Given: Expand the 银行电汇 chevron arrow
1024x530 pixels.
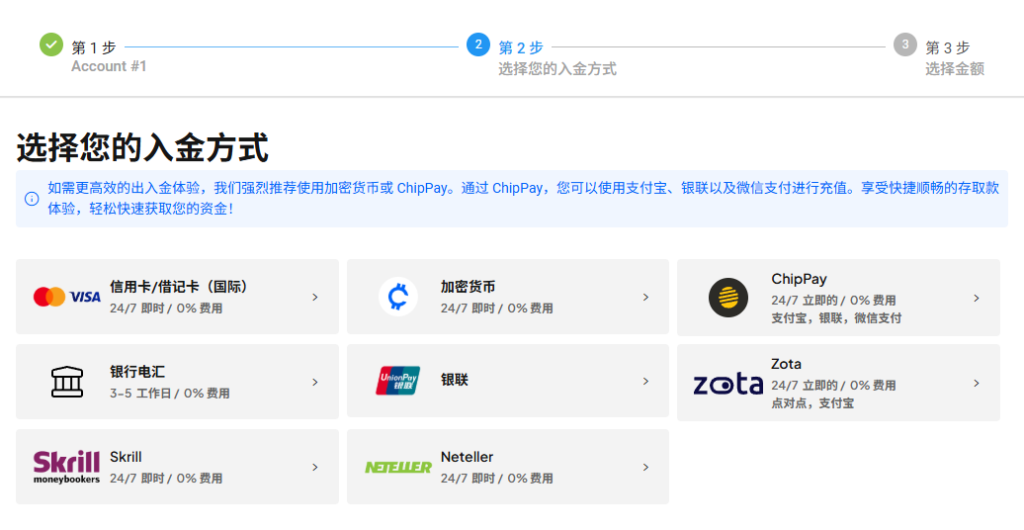Looking at the screenshot, I should (x=315, y=382).
